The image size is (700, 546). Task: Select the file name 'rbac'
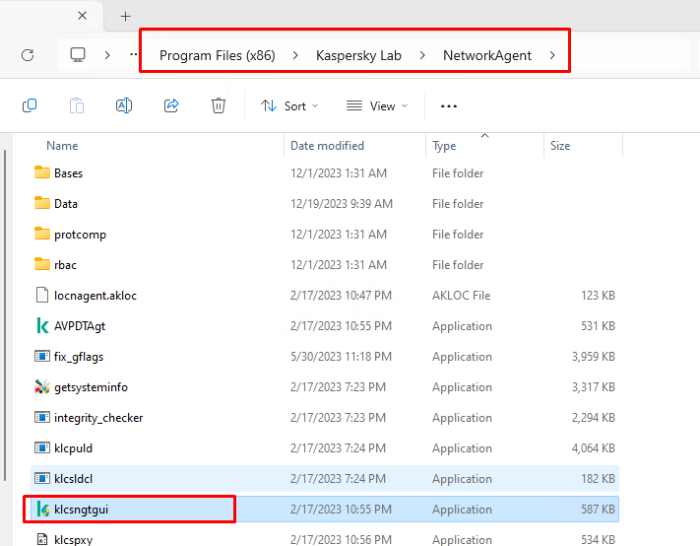(65, 265)
